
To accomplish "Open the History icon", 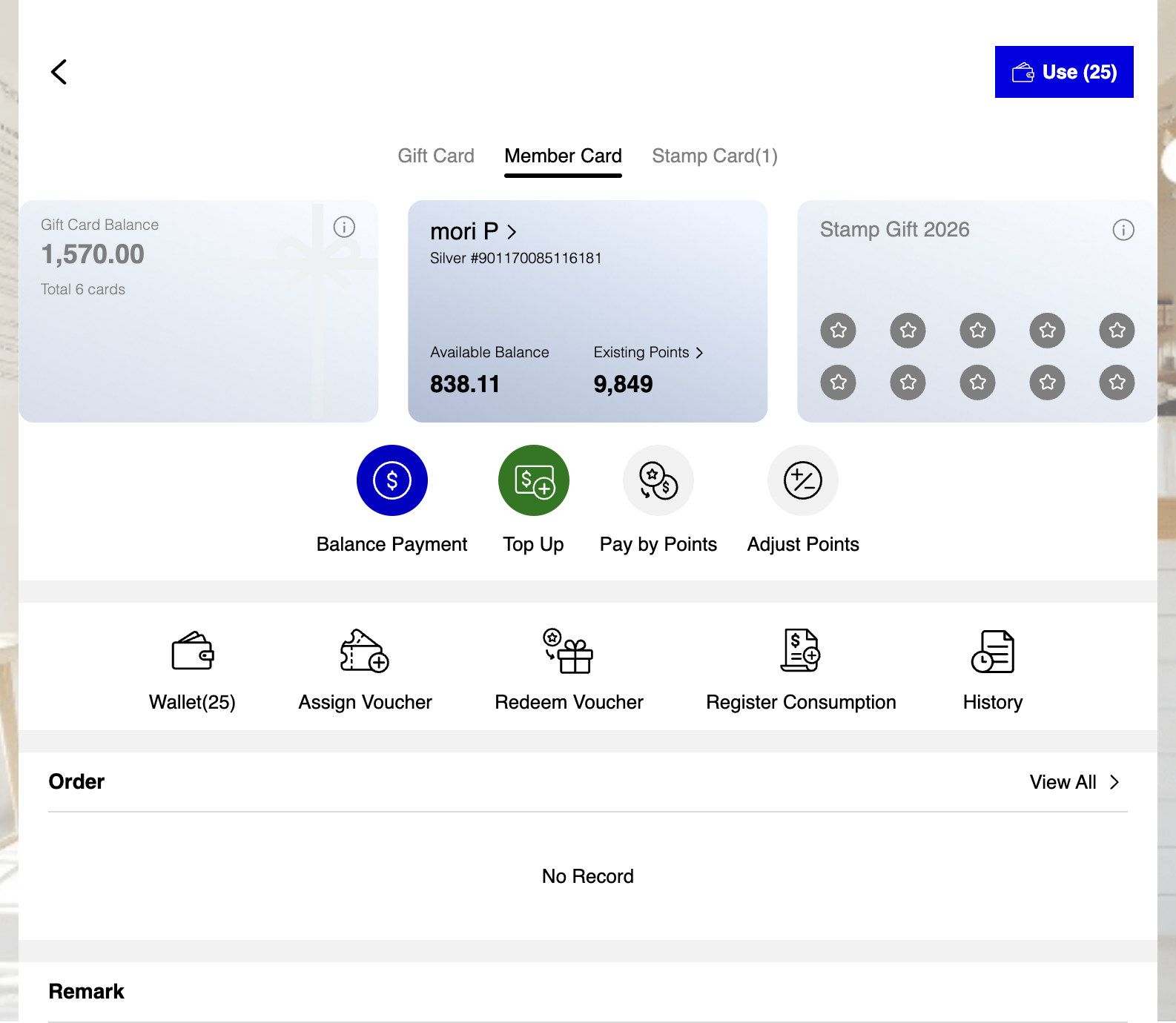I will pos(993,651).
